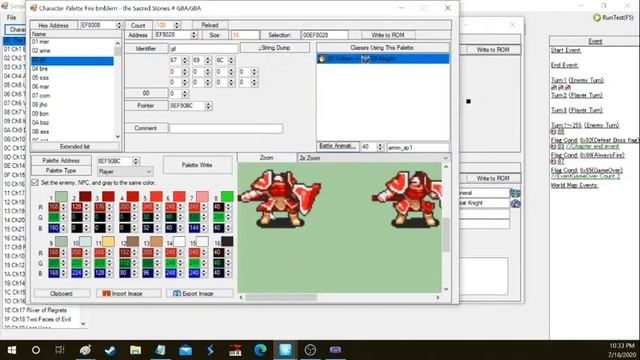The height and width of the screenshot is (360, 640).
Task: Click color swatch 7 pink
Action: coord(202,196)
